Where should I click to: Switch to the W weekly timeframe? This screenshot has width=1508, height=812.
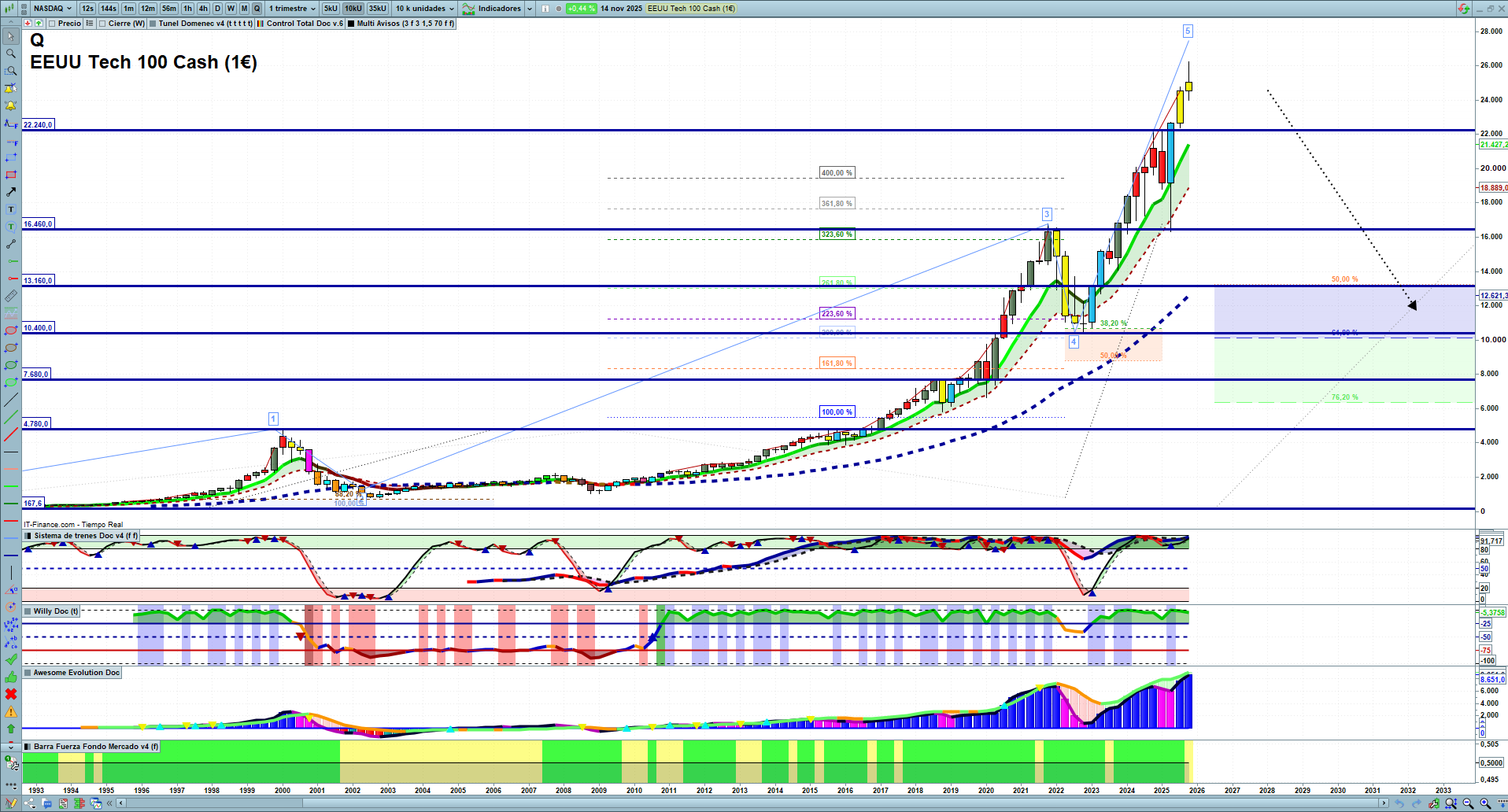point(231,9)
